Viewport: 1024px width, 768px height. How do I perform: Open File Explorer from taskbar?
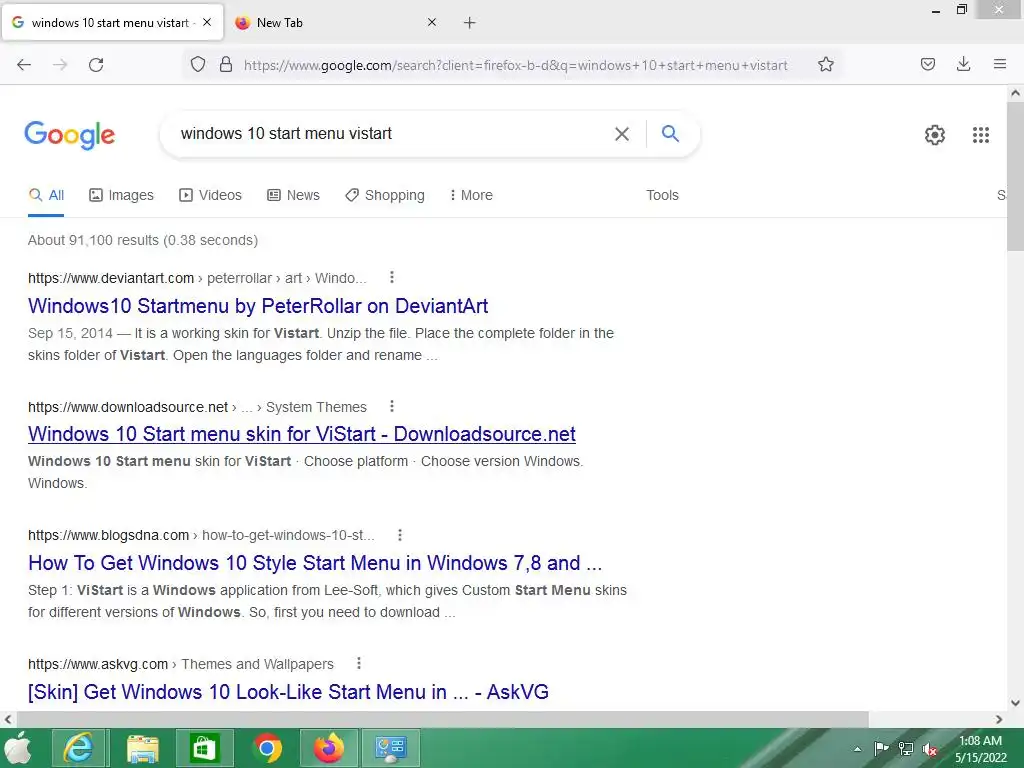click(142, 748)
